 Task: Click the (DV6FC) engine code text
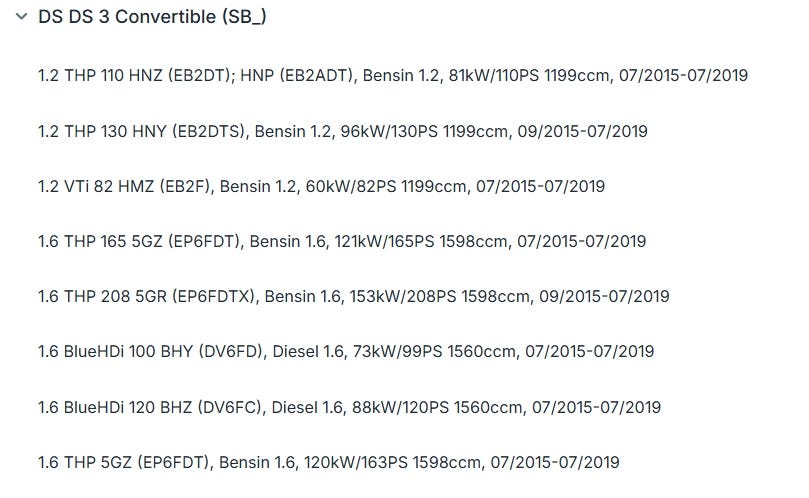230,408
